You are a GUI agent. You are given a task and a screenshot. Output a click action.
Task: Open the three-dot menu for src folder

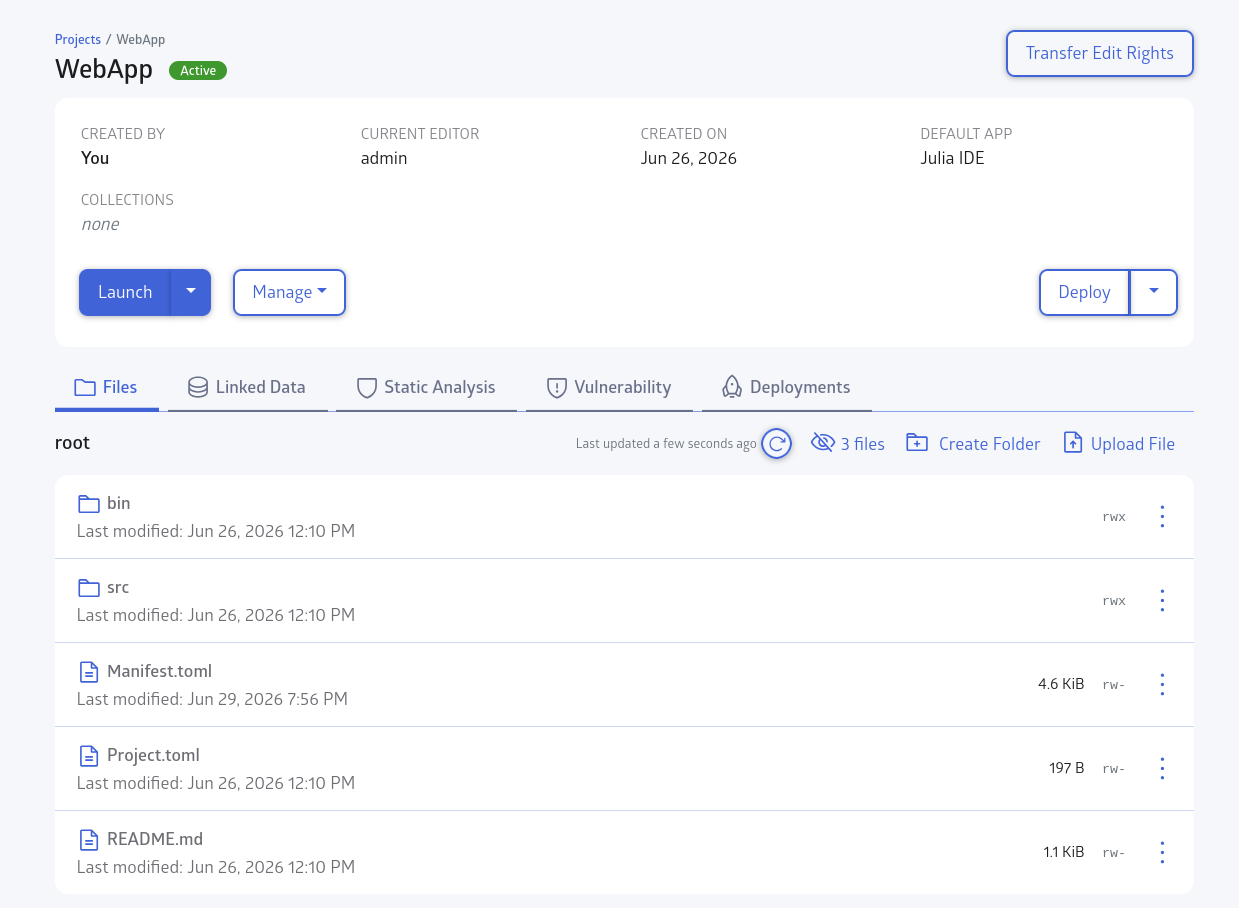click(x=1162, y=600)
